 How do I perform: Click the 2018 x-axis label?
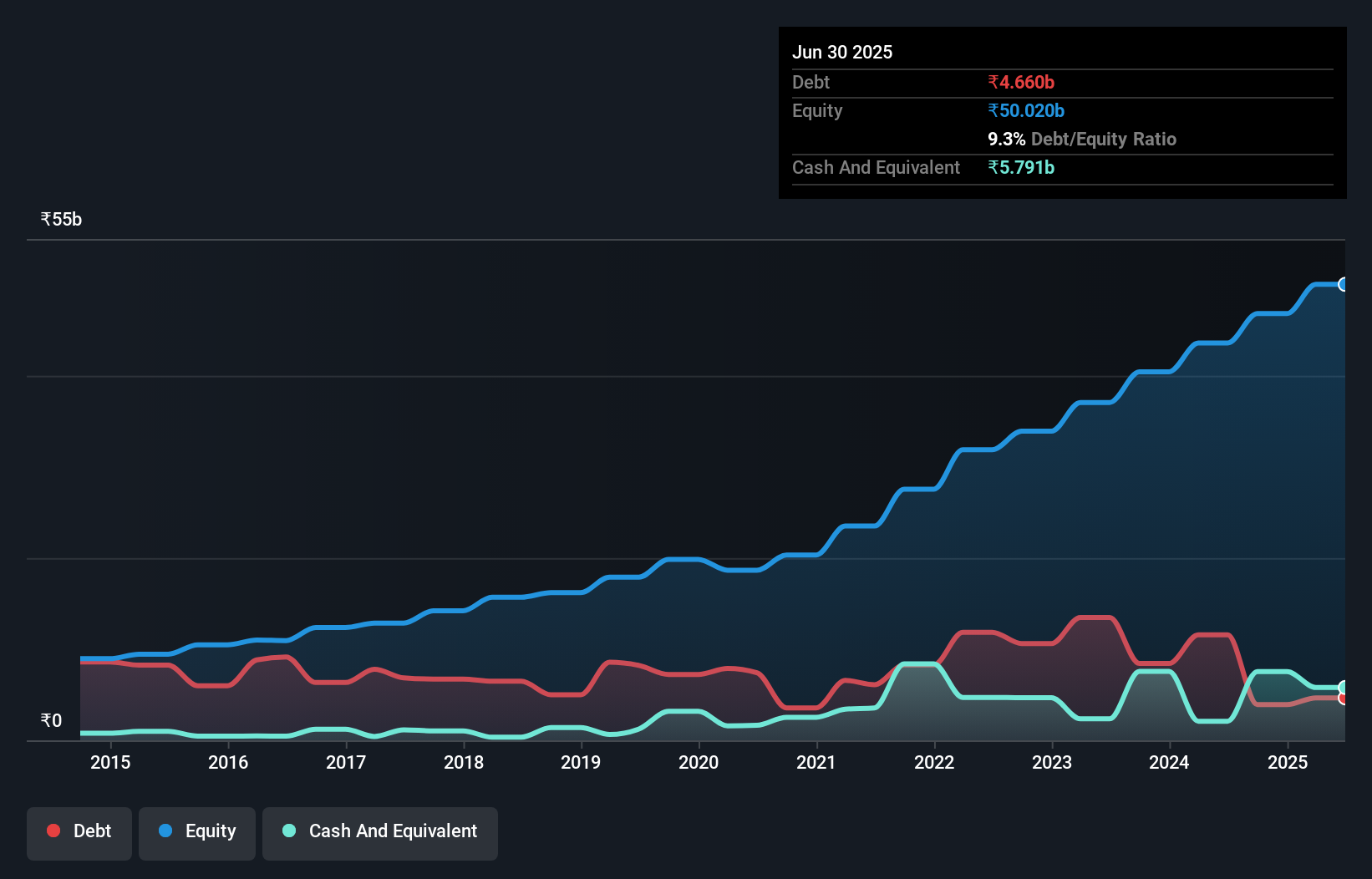[464, 762]
